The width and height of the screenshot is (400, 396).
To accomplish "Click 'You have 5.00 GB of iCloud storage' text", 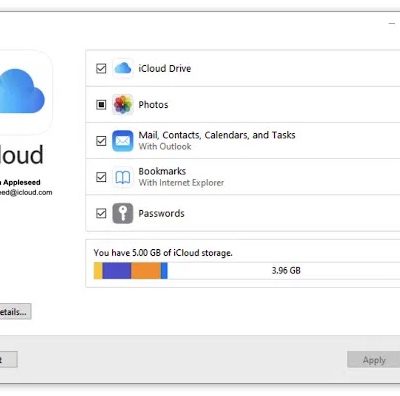I will click(163, 253).
